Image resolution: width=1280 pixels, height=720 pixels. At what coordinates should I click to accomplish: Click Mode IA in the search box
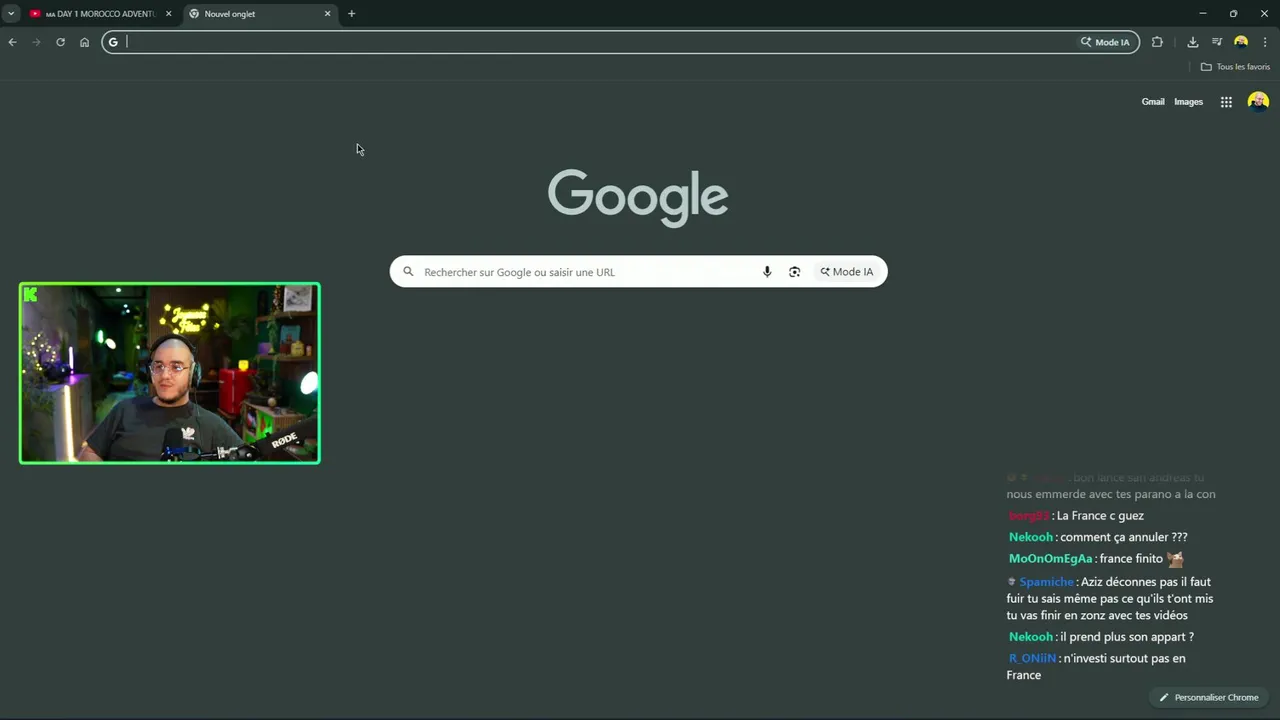tap(846, 272)
